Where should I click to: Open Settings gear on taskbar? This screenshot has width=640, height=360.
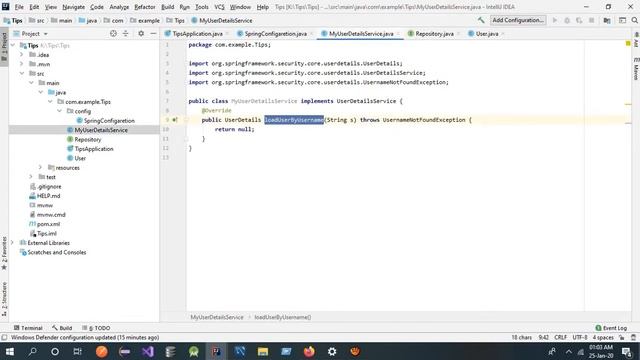click(x=332, y=351)
